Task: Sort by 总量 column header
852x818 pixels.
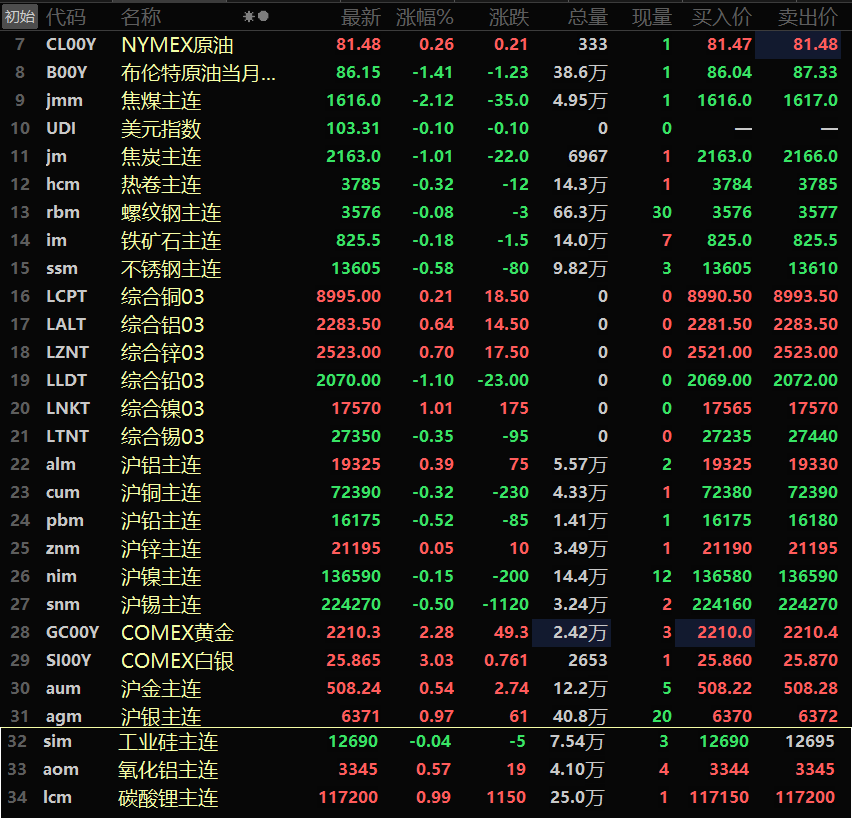Action: [x=588, y=17]
